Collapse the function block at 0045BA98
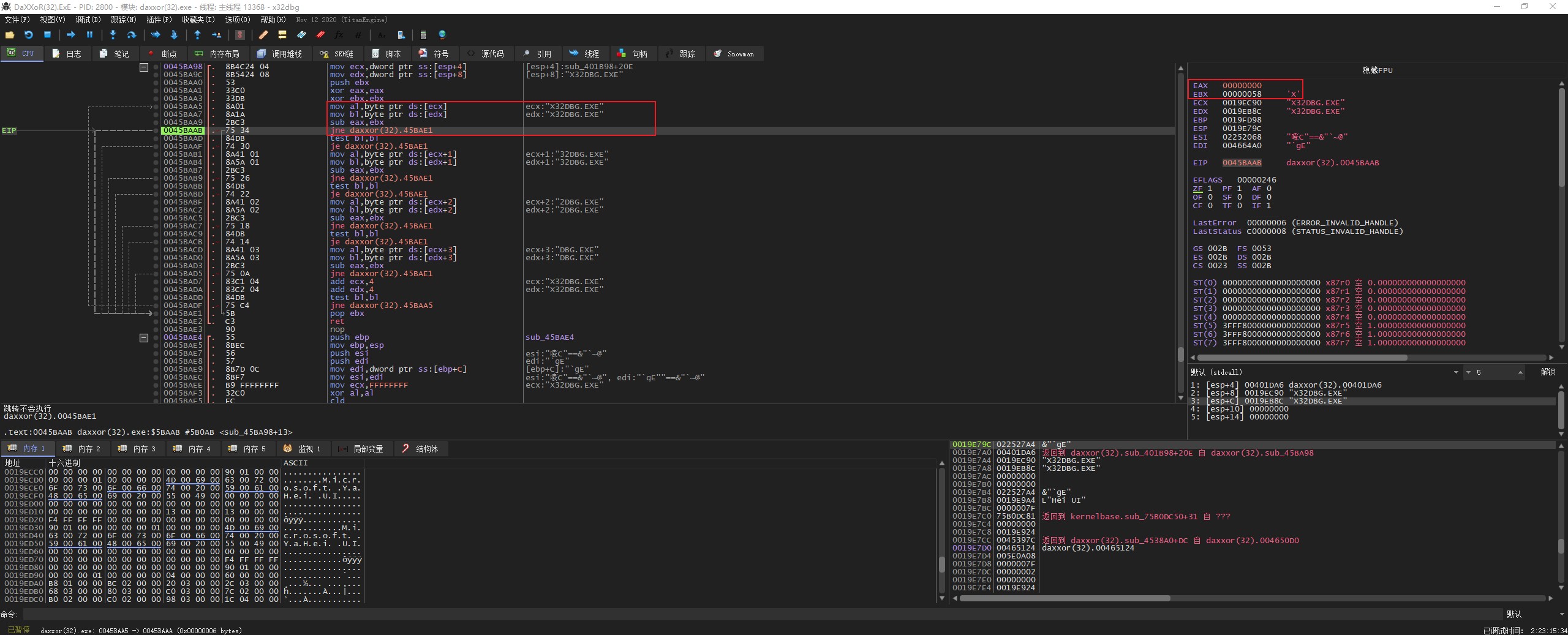1568x635 pixels. click(144, 67)
